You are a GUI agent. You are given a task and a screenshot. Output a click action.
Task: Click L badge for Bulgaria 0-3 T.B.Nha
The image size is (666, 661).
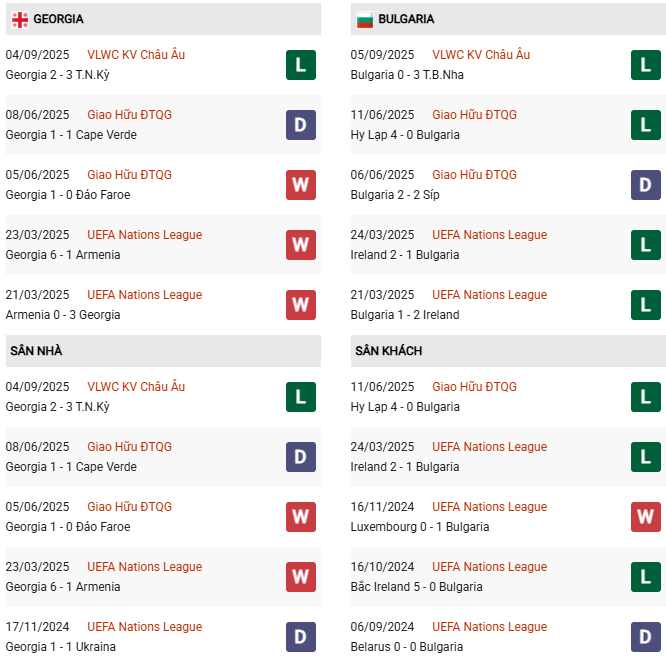(x=646, y=65)
